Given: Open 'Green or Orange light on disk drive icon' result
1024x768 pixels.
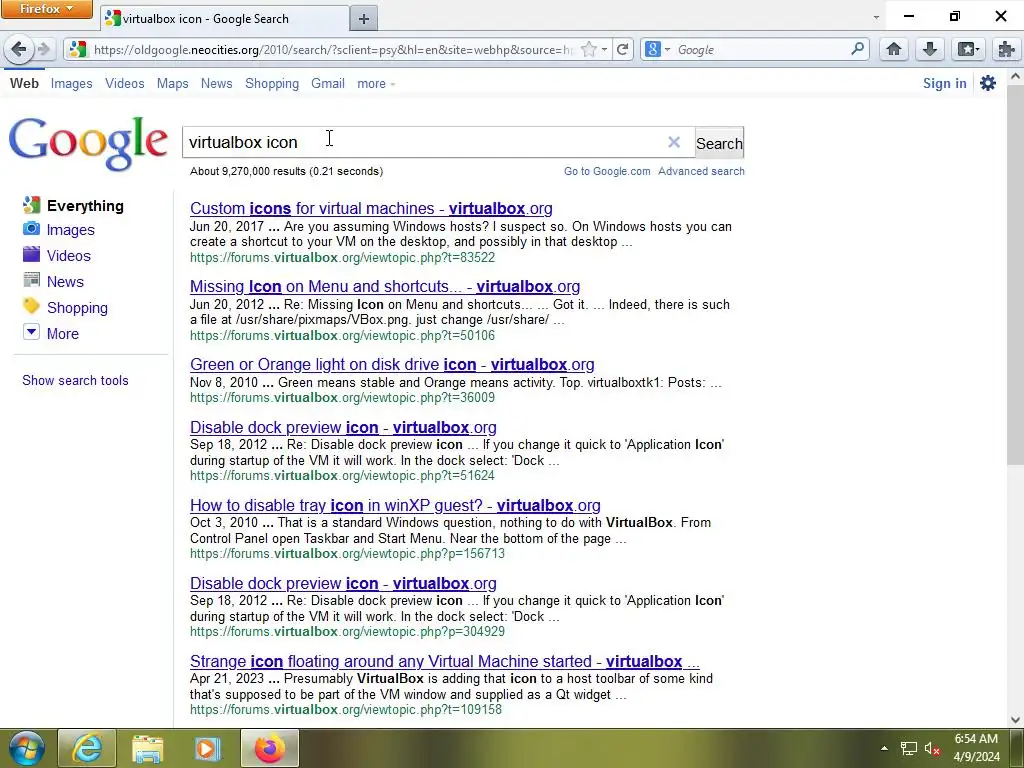Looking at the screenshot, I should click(x=392, y=364).
